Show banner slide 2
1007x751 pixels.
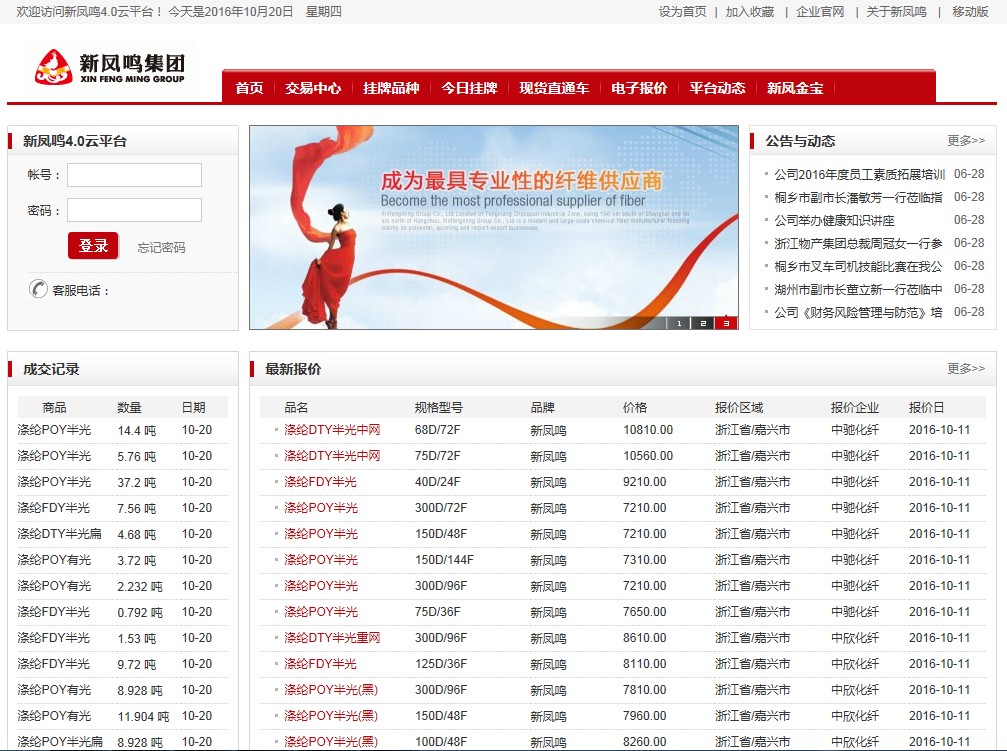(x=703, y=323)
